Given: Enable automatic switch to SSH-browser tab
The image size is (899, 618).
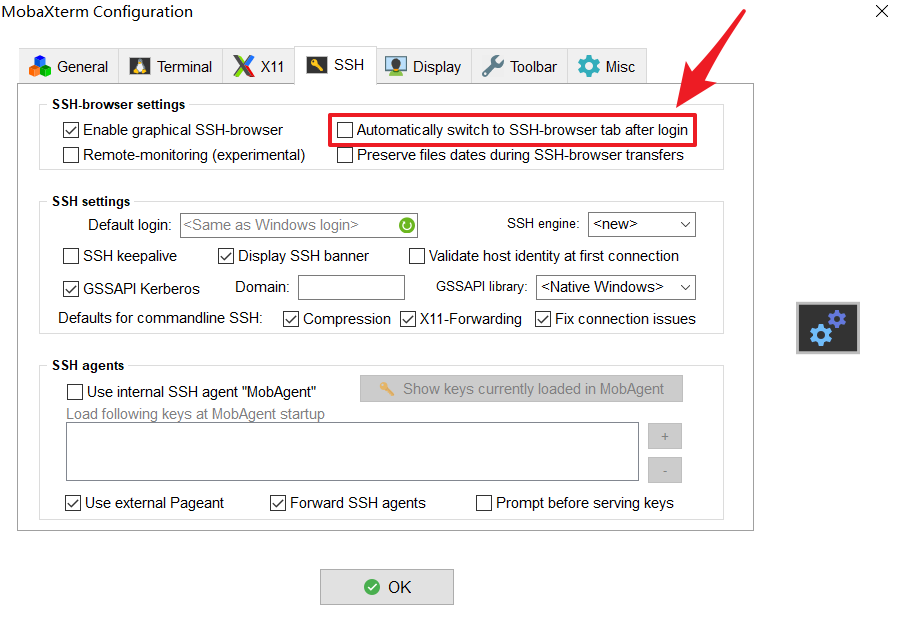Looking at the screenshot, I should click(x=345, y=130).
